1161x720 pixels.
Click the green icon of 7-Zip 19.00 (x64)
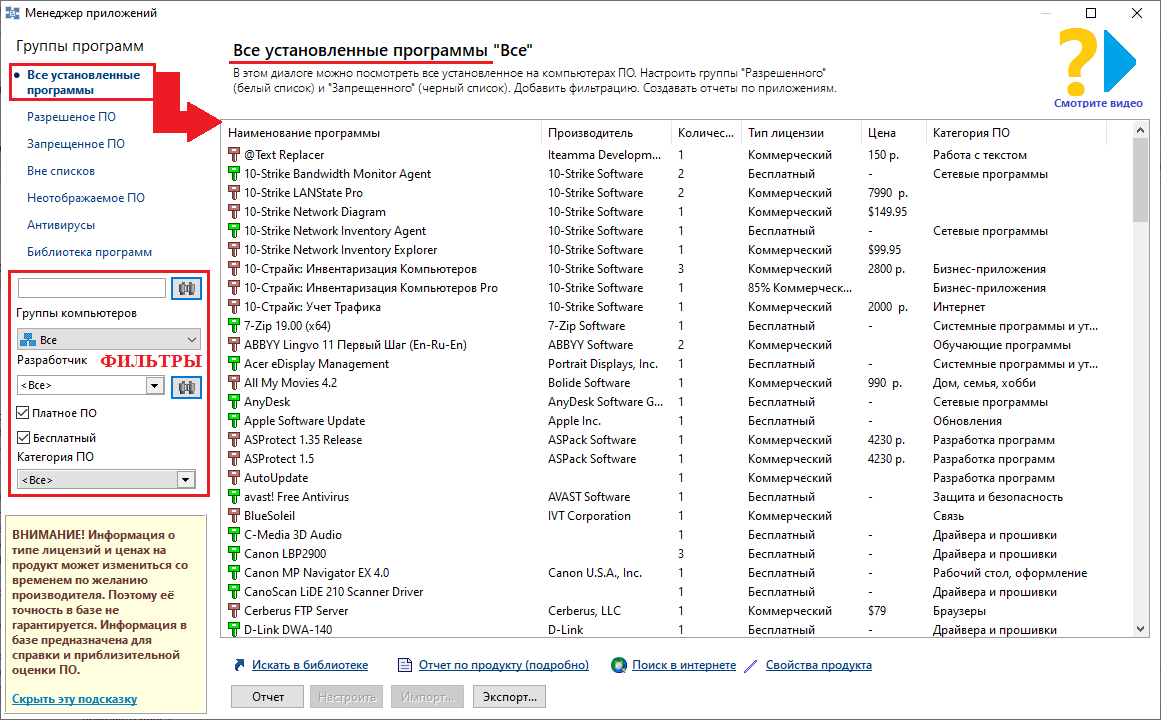pyautogui.click(x=234, y=326)
